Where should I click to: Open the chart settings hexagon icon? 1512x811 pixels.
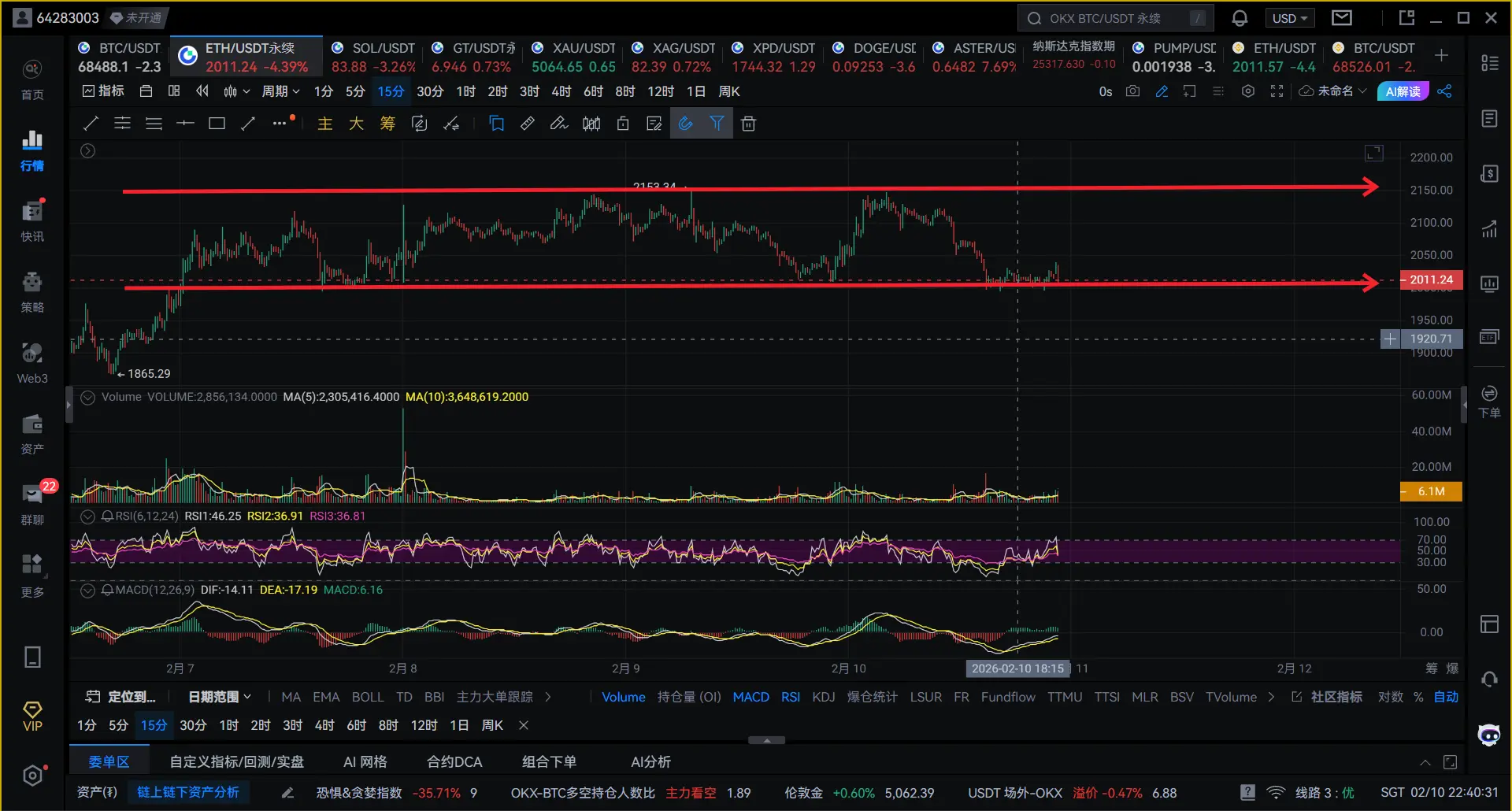coord(1248,91)
